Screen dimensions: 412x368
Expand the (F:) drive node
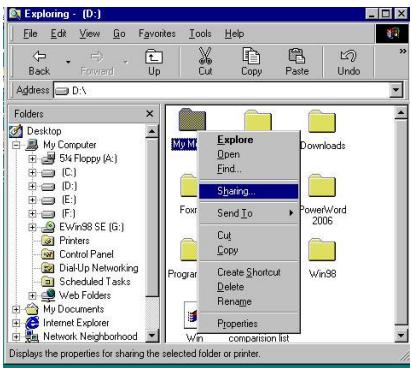click(32, 213)
